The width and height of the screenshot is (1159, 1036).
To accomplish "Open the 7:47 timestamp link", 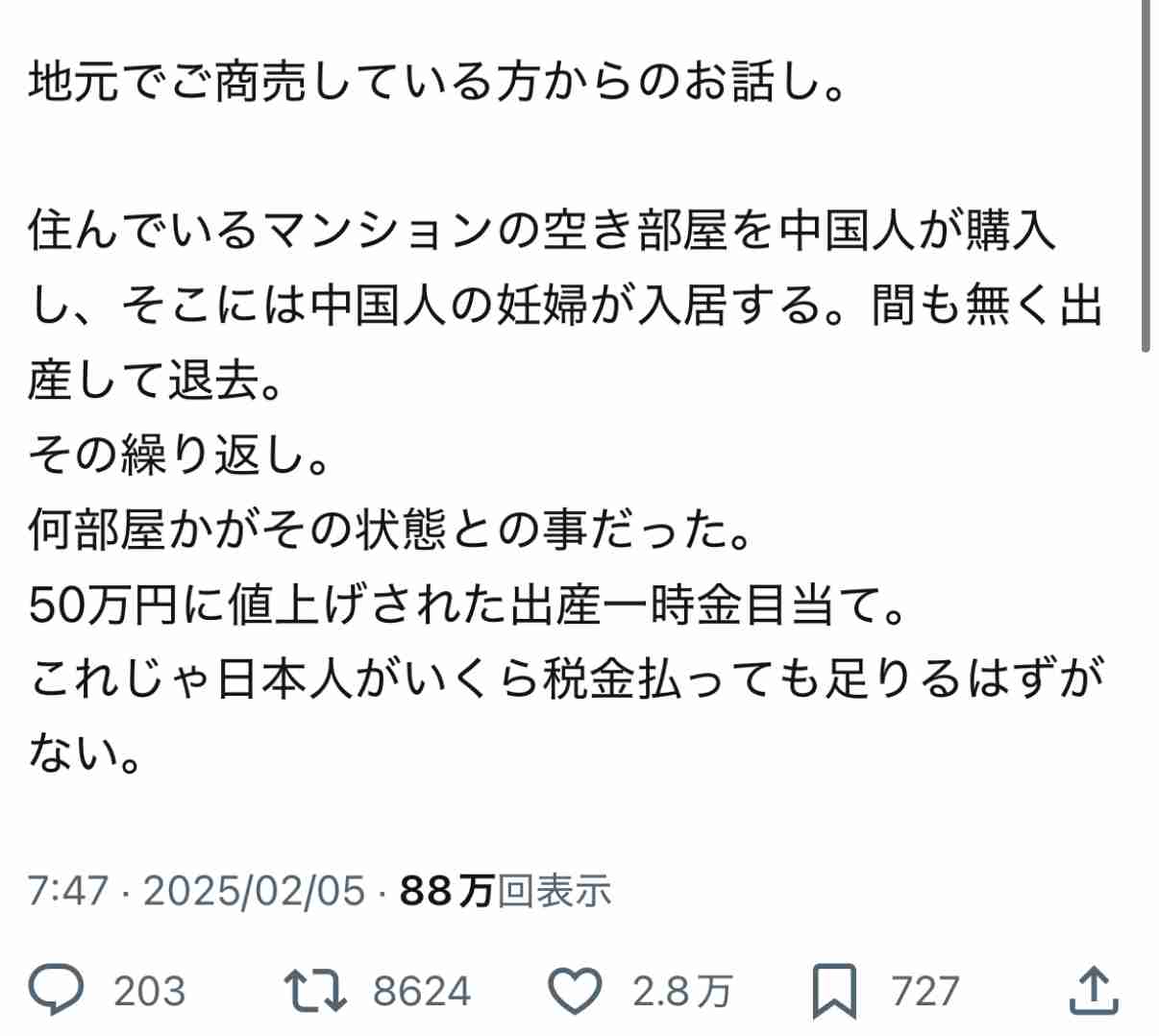I will click(67, 891).
